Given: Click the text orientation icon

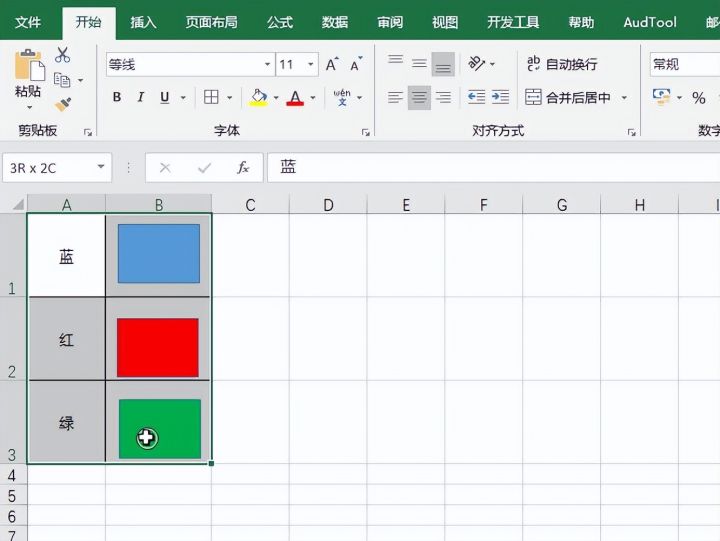Looking at the screenshot, I should (x=476, y=63).
